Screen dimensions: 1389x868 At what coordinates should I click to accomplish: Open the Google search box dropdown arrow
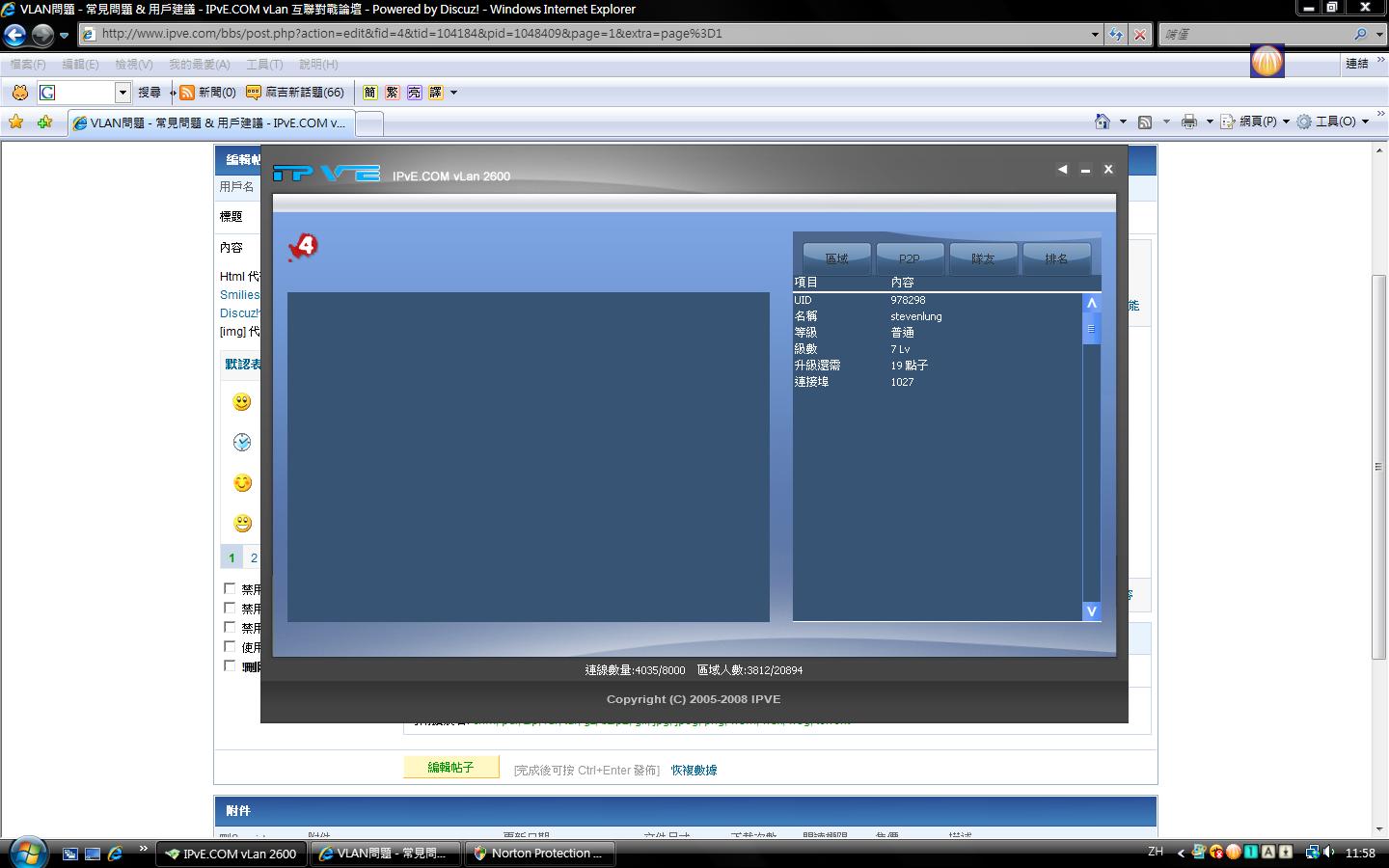pos(123,93)
